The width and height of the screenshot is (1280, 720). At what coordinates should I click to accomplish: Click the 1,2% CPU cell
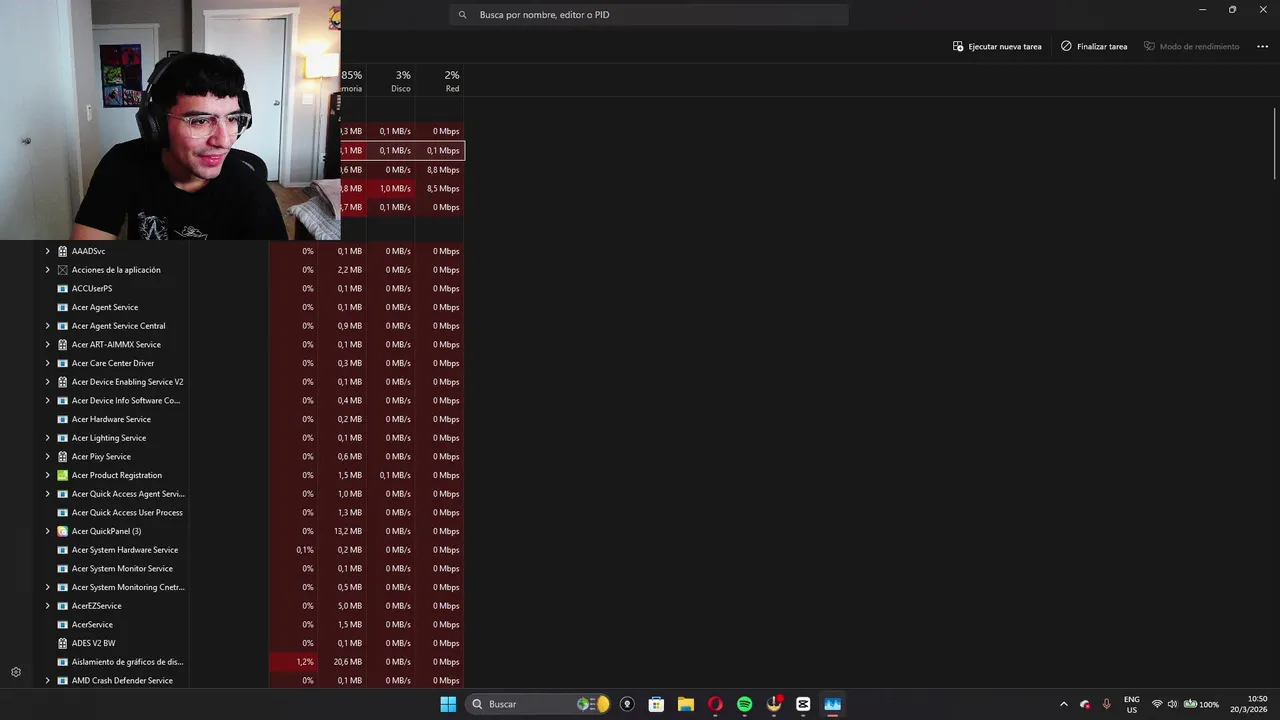pyautogui.click(x=294, y=662)
